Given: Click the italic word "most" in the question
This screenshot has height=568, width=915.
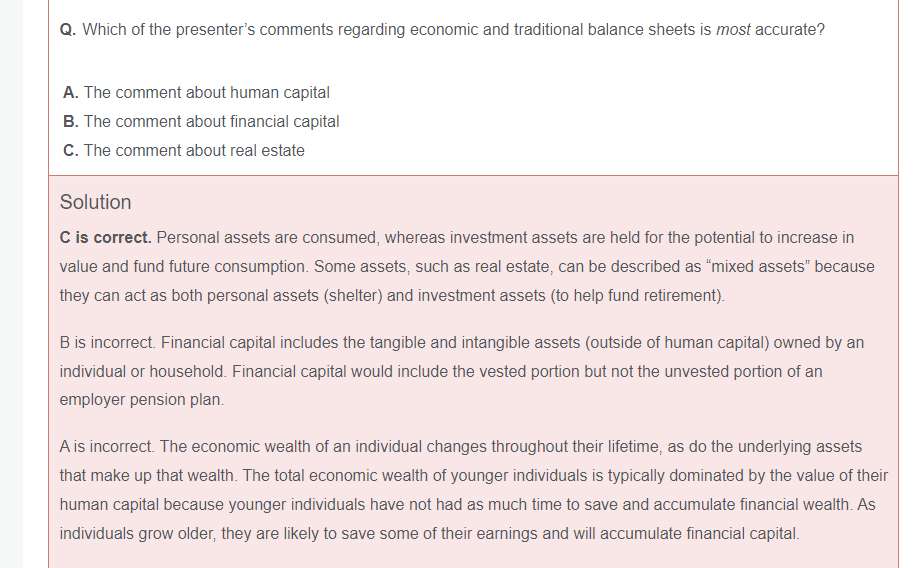Looking at the screenshot, I should (733, 30).
